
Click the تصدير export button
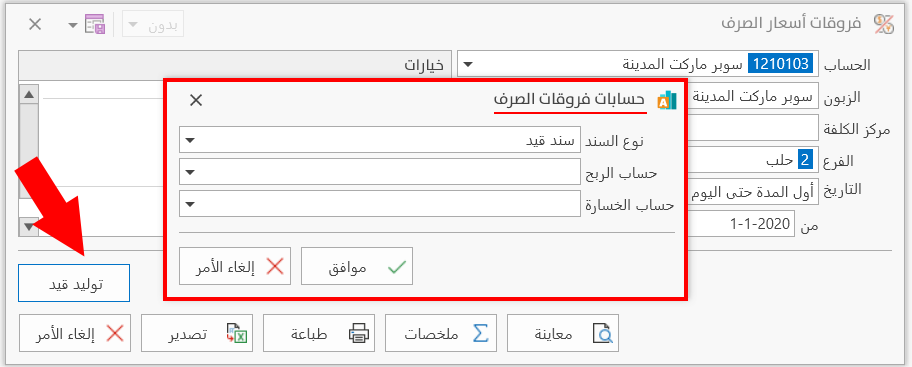[196, 333]
